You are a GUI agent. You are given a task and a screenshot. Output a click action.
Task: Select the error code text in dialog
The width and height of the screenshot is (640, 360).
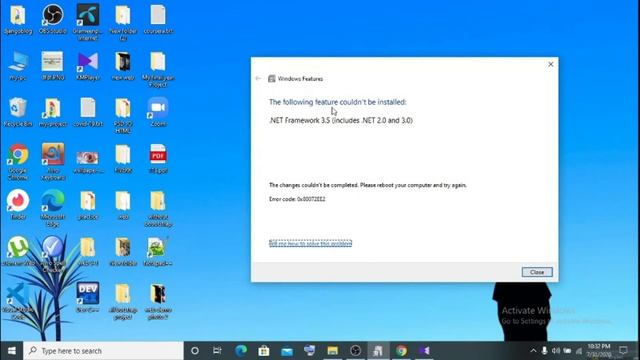click(x=297, y=199)
